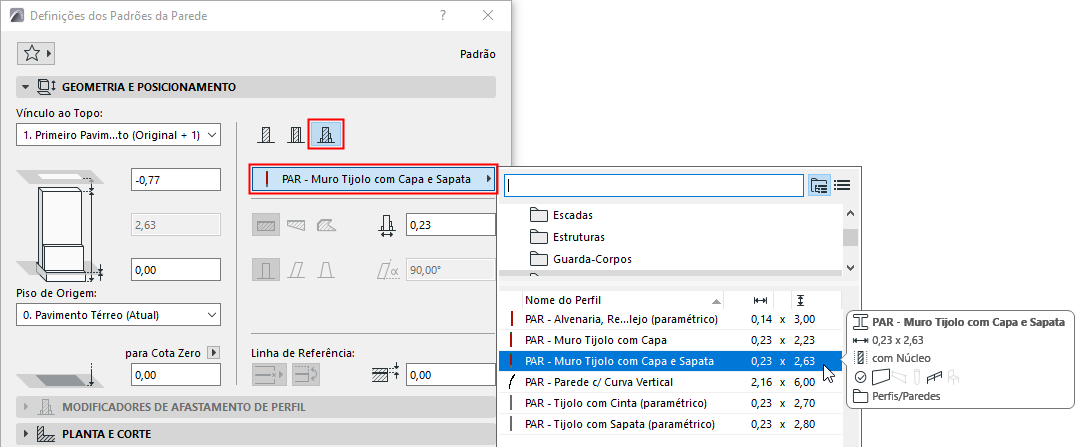Open Vínculo ao Topo dropdown

(118, 135)
